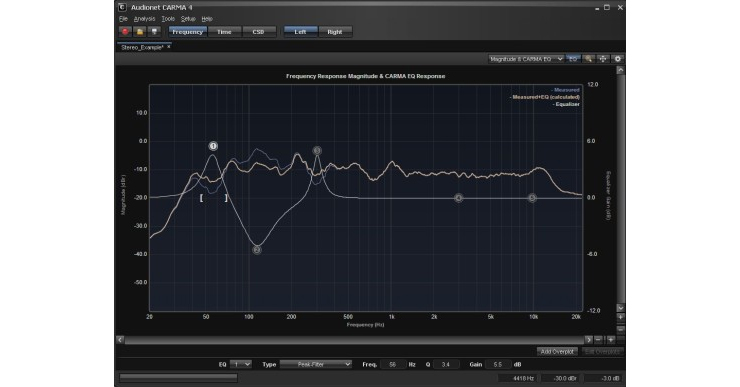The width and height of the screenshot is (740, 387).
Task: Open a file using the folder icon
Action: [139, 32]
